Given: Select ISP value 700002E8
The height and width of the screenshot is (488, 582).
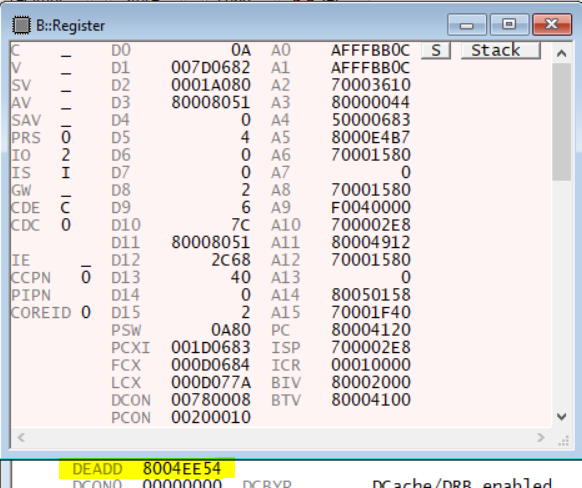Looking at the screenshot, I should [x=371, y=347].
